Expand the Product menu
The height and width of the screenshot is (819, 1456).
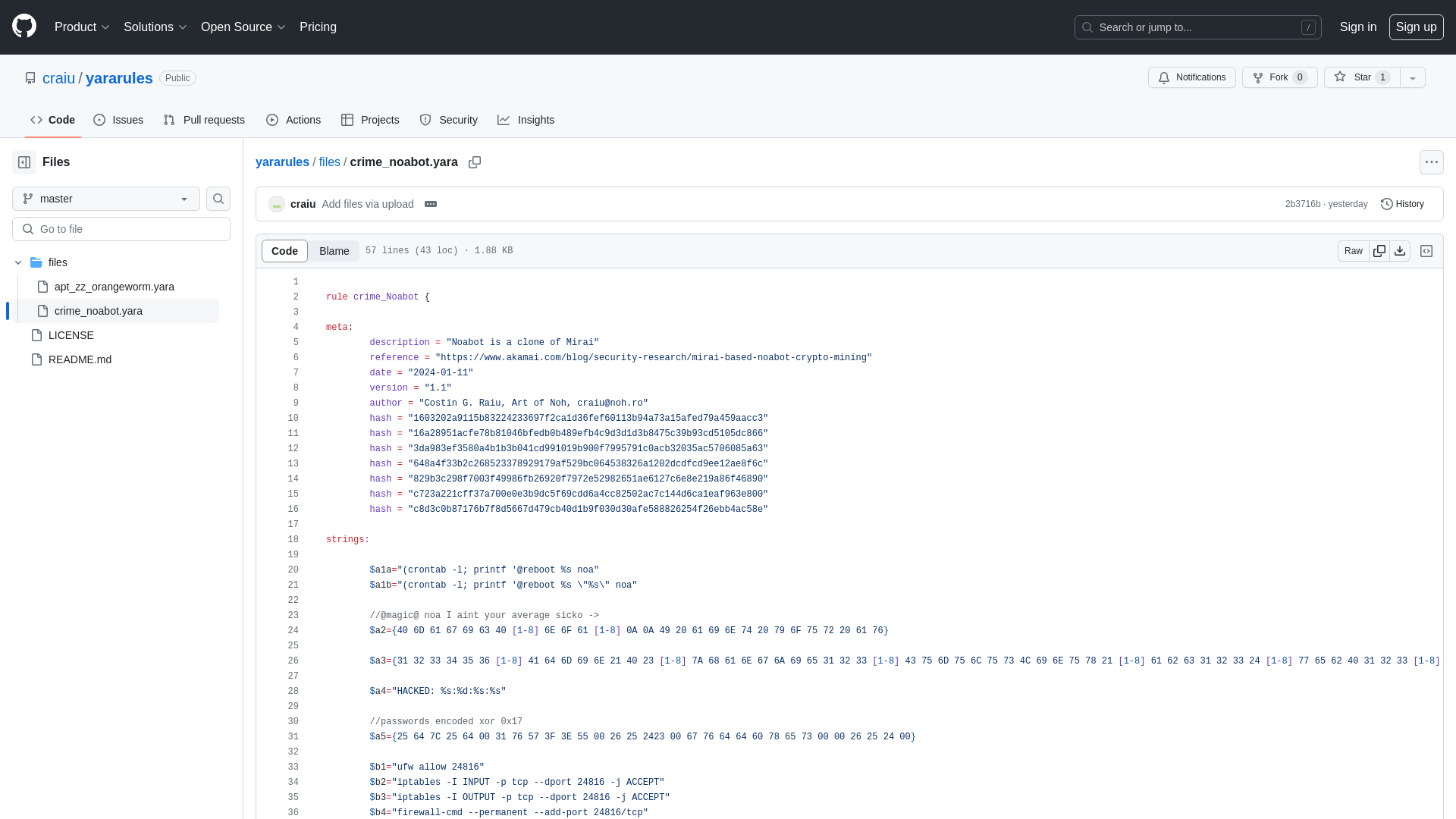pyautogui.click(x=82, y=27)
